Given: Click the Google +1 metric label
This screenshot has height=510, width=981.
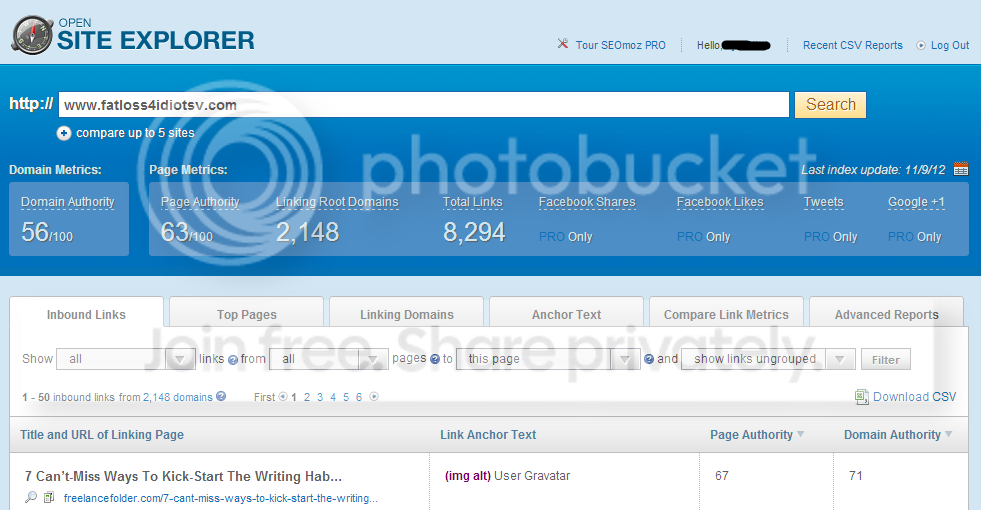Looking at the screenshot, I should [916, 201].
